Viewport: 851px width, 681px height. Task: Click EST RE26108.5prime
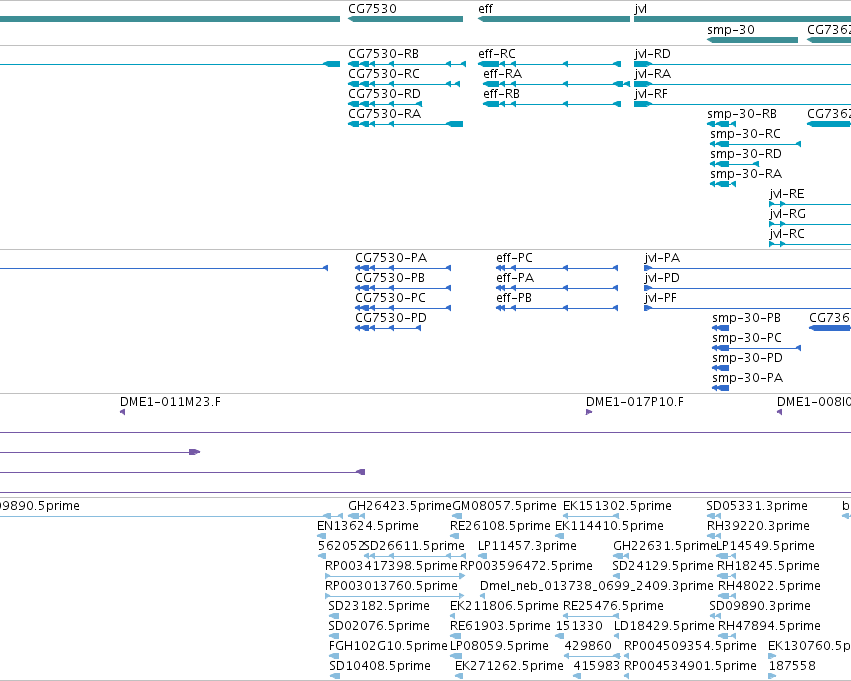(x=455, y=536)
